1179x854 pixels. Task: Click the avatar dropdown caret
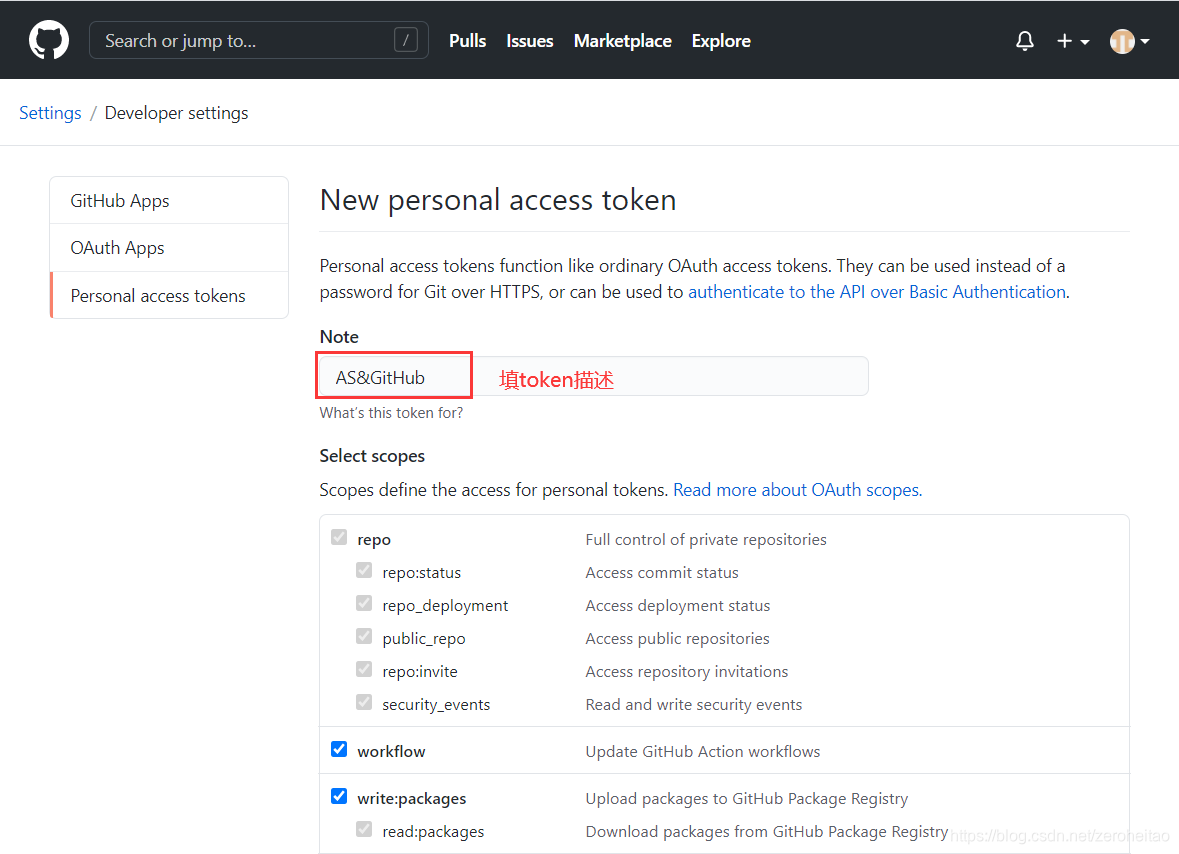(x=1146, y=41)
